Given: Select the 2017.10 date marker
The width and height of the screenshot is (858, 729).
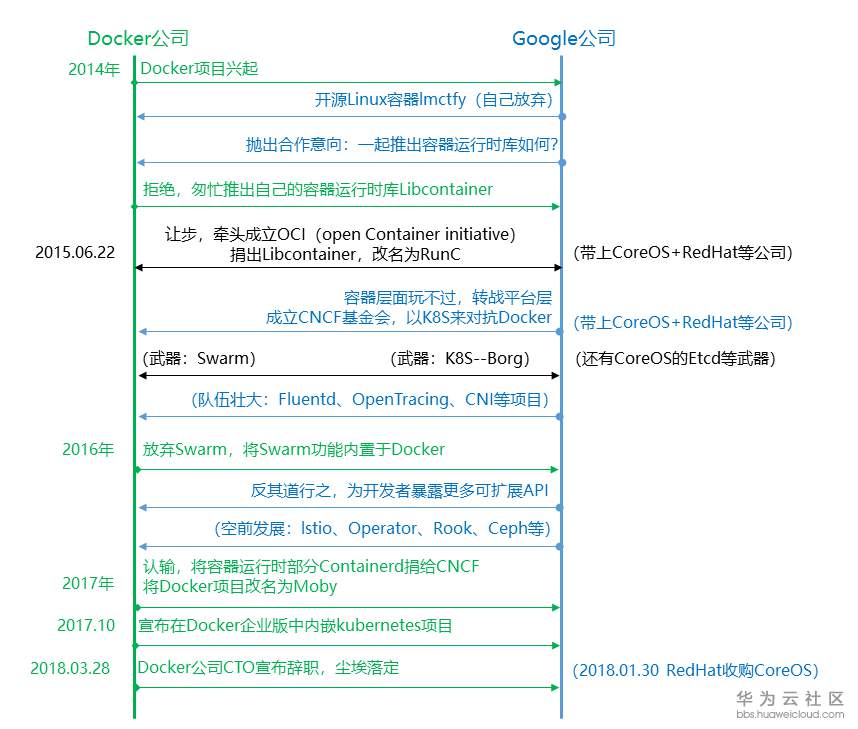Looking at the screenshot, I should [x=85, y=621].
